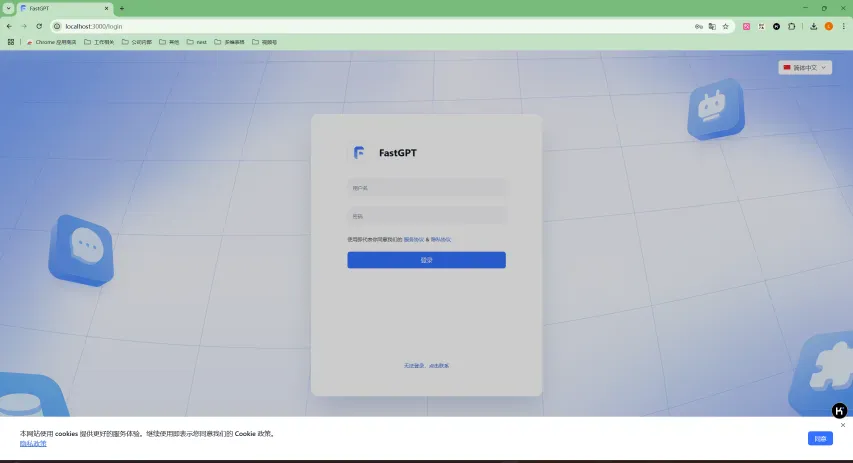Screen dimensions: 853x463
Task: Open the browser Downloads icon
Action: coord(813,26)
